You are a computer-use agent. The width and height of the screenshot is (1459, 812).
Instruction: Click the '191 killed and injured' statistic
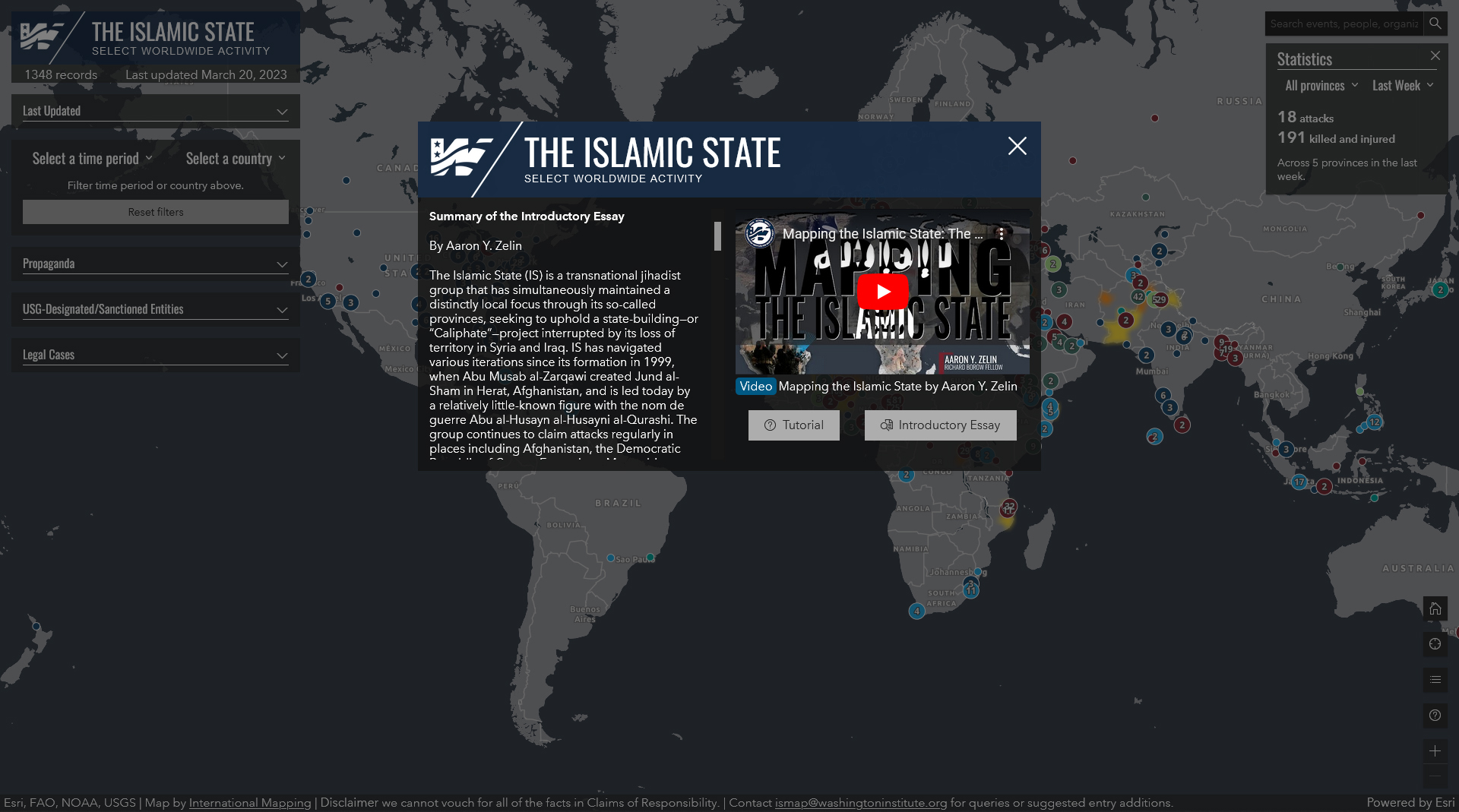(x=1336, y=138)
